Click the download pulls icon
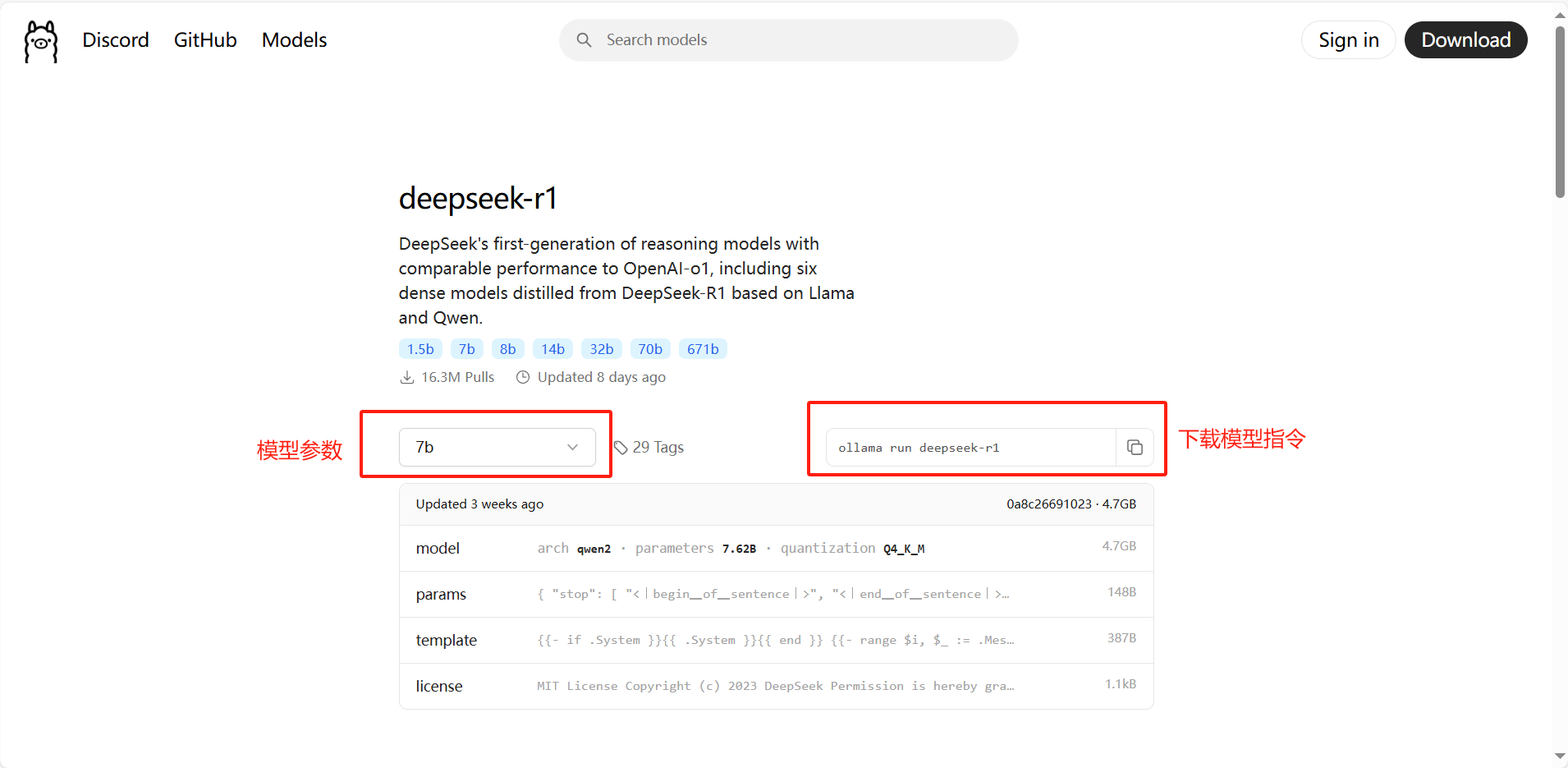This screenshot has width=1568, height=768. (406, 377)
